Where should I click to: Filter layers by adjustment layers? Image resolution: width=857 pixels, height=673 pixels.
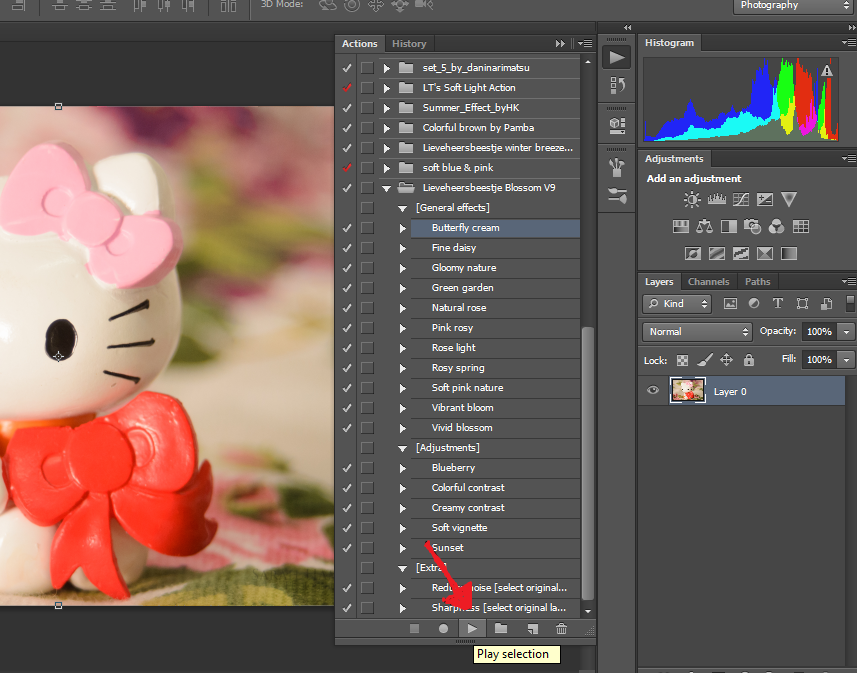click(x=754, y=303)
